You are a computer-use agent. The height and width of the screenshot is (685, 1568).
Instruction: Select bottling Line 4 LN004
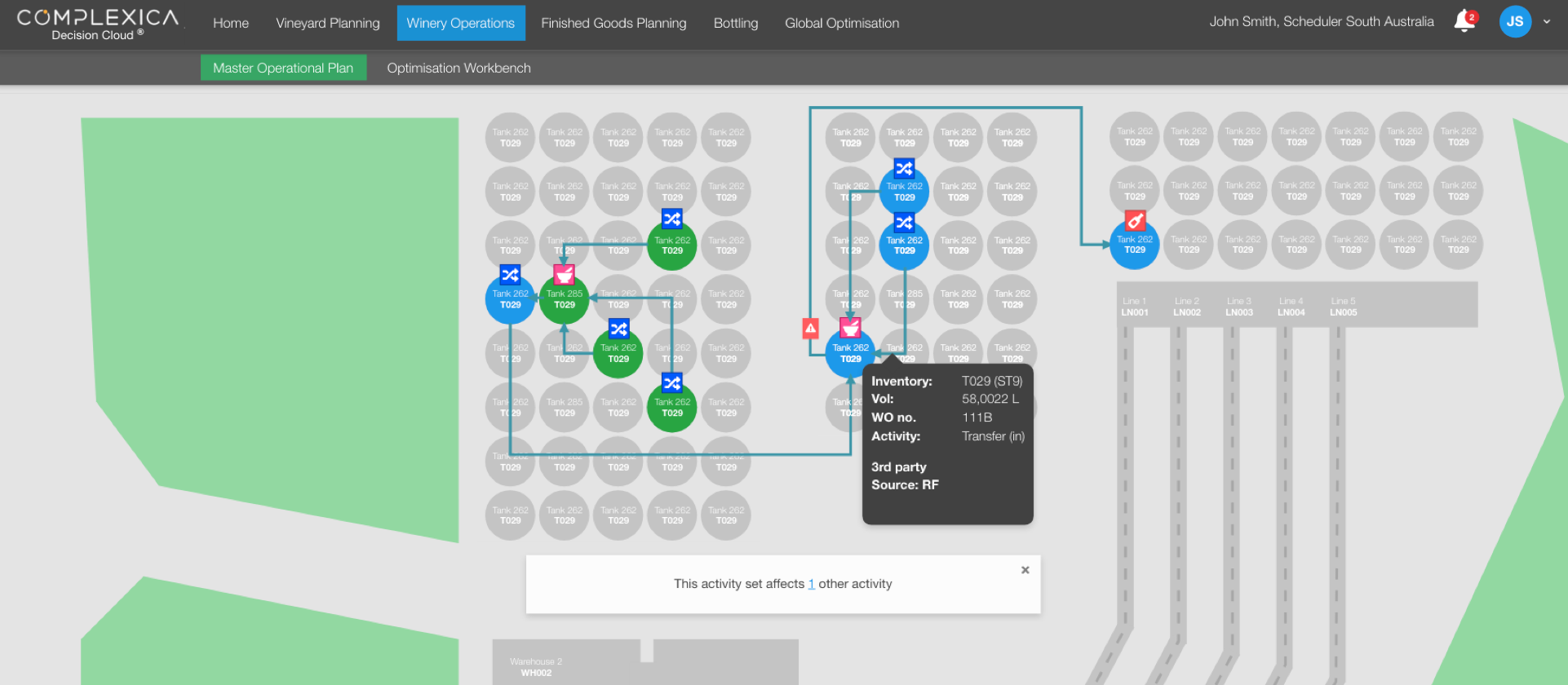(x=1291, y=307)
